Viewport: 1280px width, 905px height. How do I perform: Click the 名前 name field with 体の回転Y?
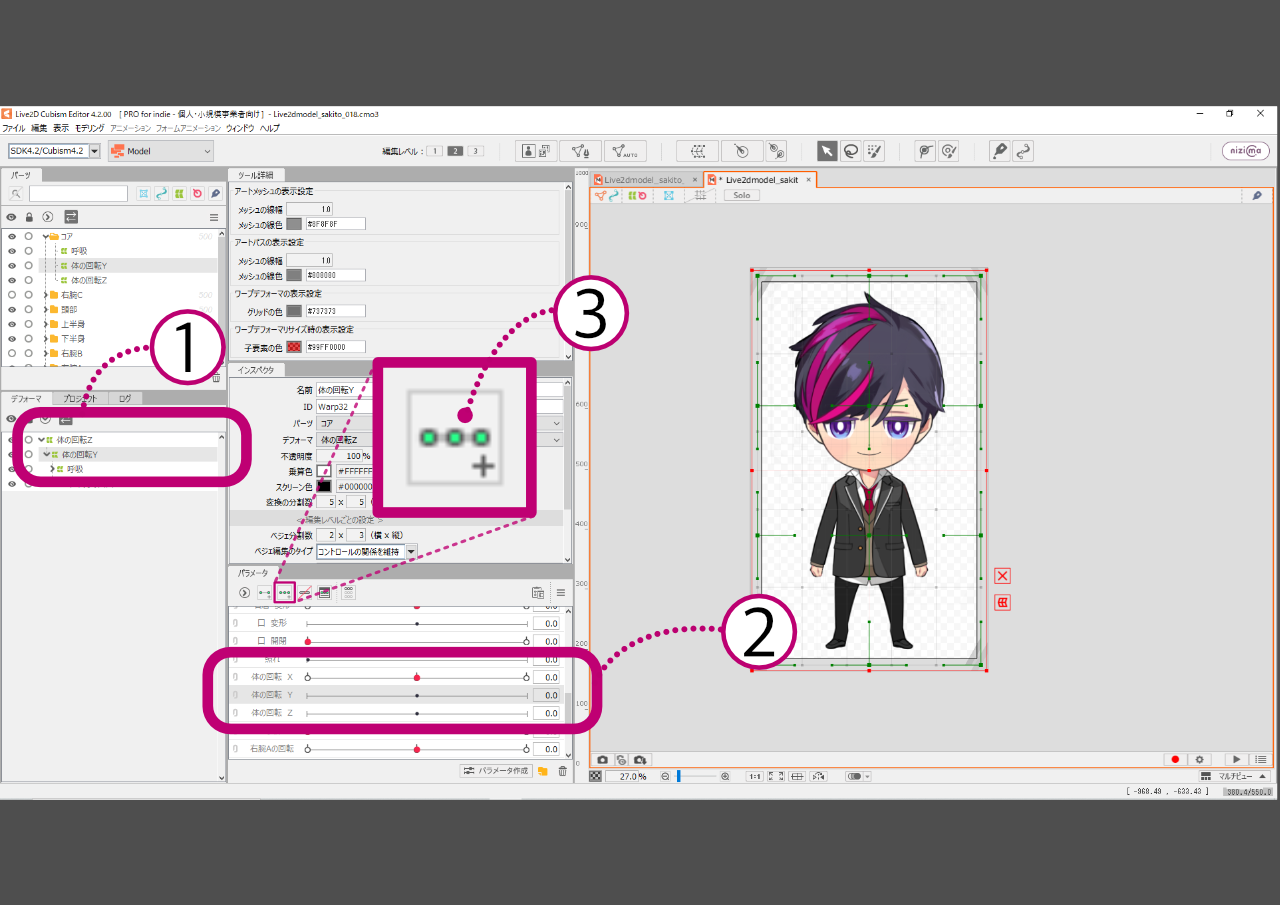[440, 390]
